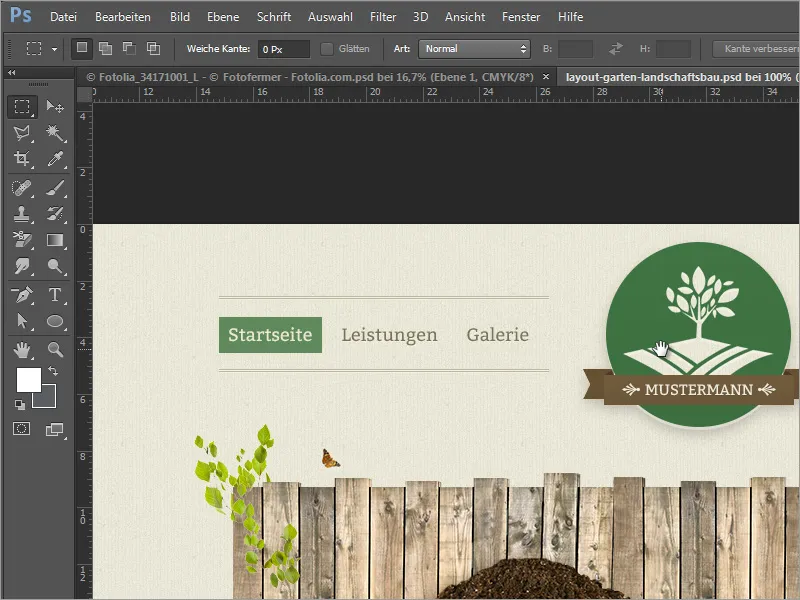Screen dimensions: 800x600
Task: Choose New Selection mode
Action: pos(82,48)
